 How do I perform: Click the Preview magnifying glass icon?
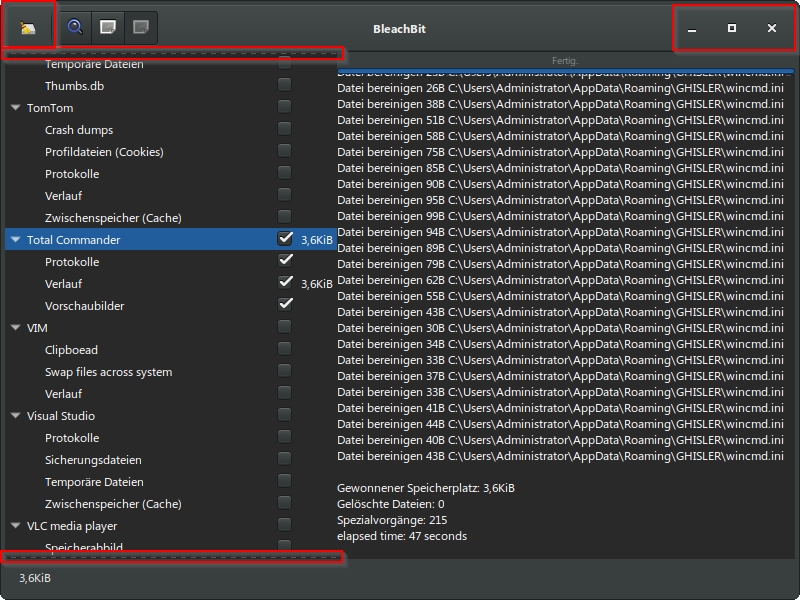[x=72, y=27]
